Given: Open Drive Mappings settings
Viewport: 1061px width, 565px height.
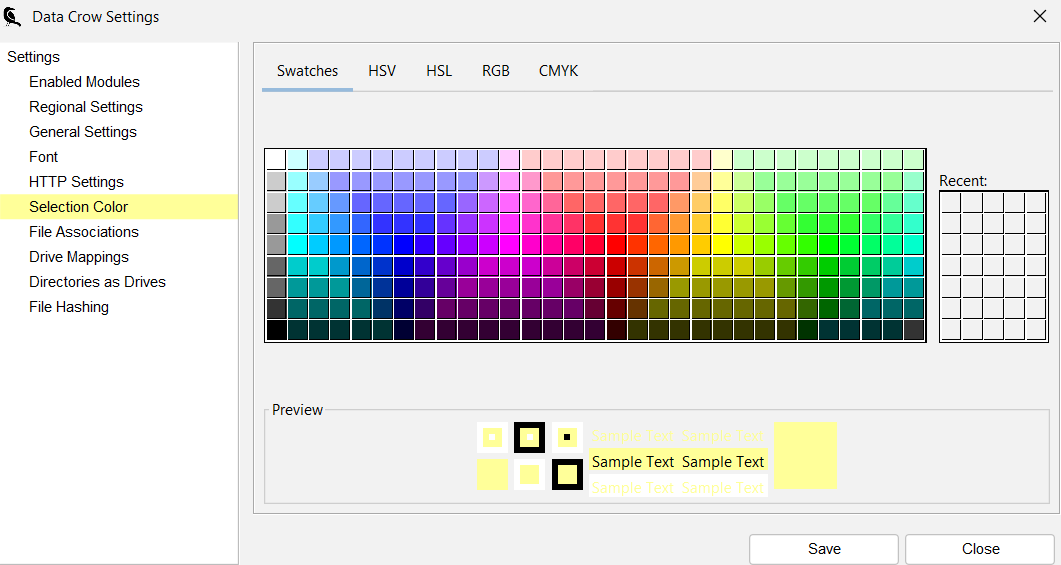Looking at the screenshot, I should click(x=79, y=257).
